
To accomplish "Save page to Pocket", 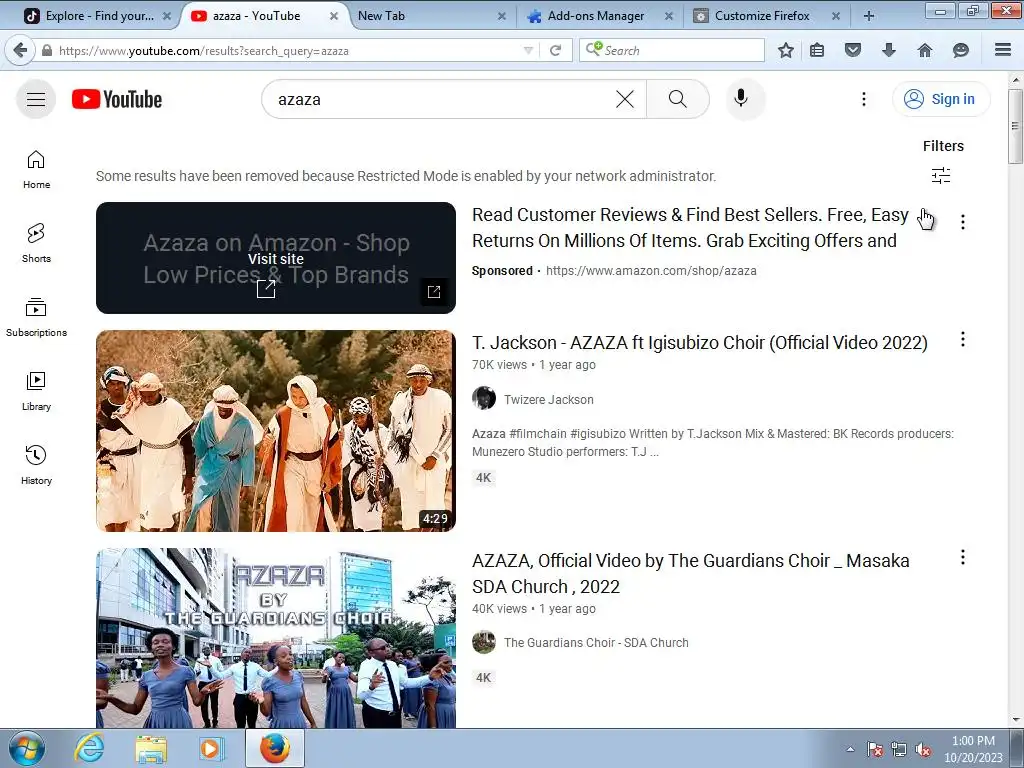I will [x=853, y=50].
